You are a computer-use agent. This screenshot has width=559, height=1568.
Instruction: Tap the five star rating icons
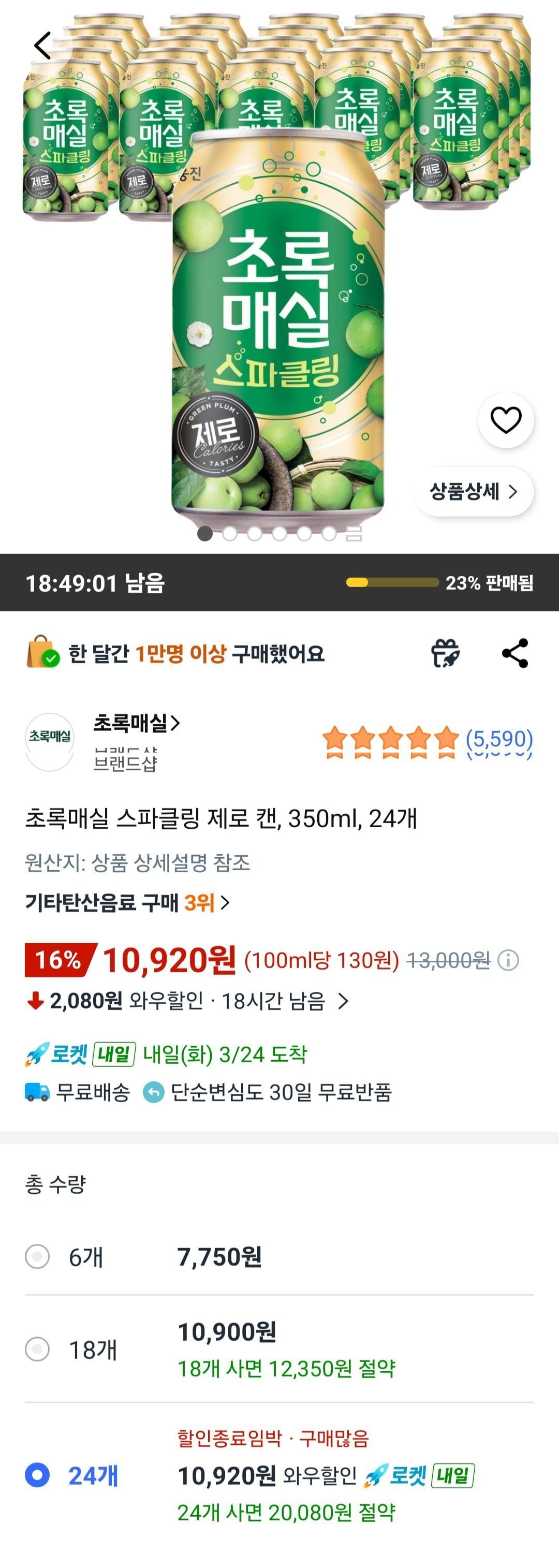tap(390, 740)
